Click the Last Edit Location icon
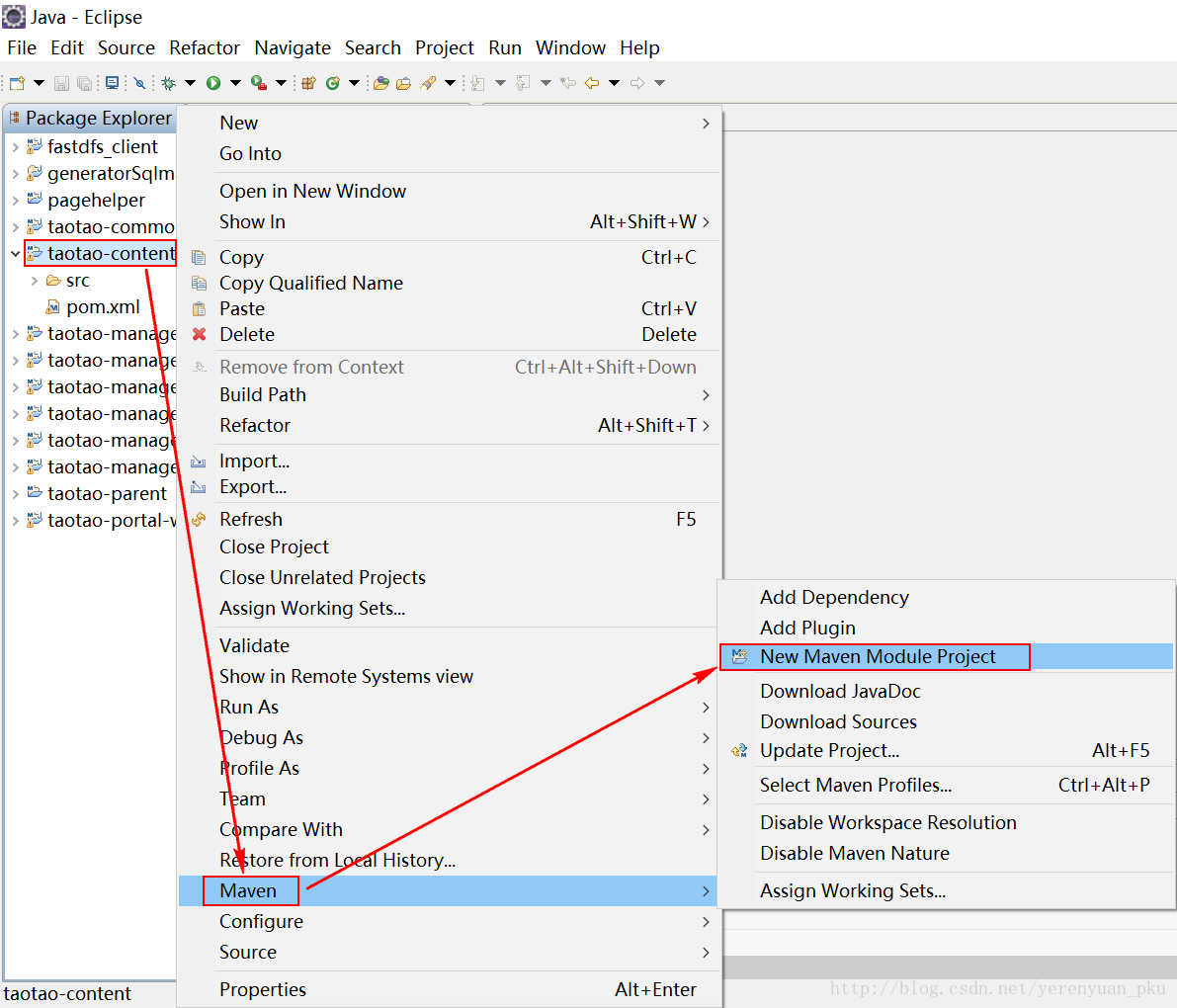This screenshot has height=1008, width=1177. pos(568,83)
